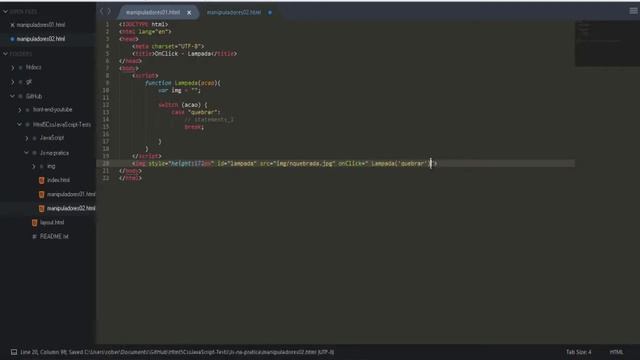The width and height of the screenshot is (640, 360).
Task: Click the OnClick - Lampada title text
Action: pyautogui.click(x=182, y=53)
